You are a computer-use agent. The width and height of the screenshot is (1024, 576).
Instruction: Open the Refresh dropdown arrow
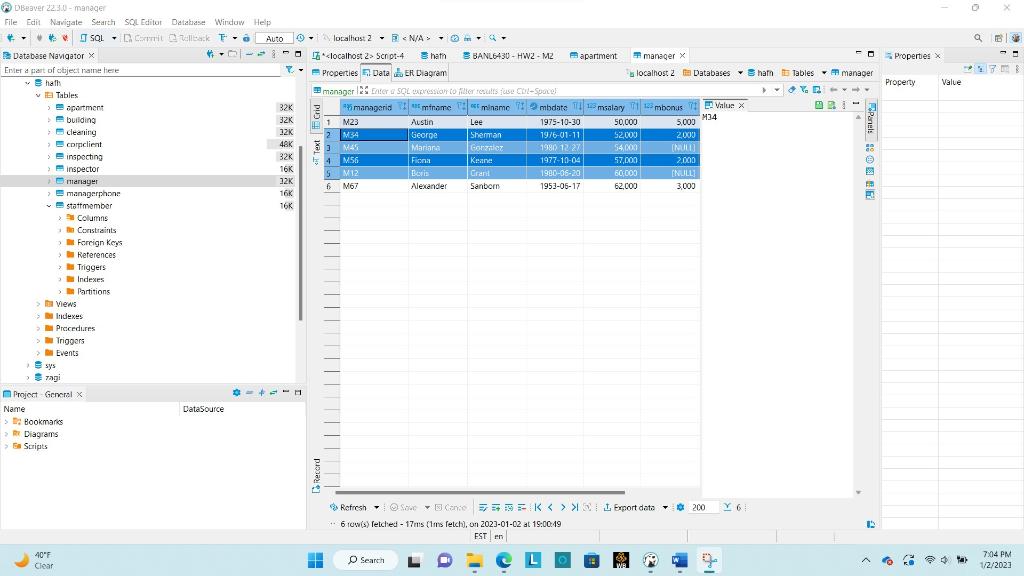[376, 507]
